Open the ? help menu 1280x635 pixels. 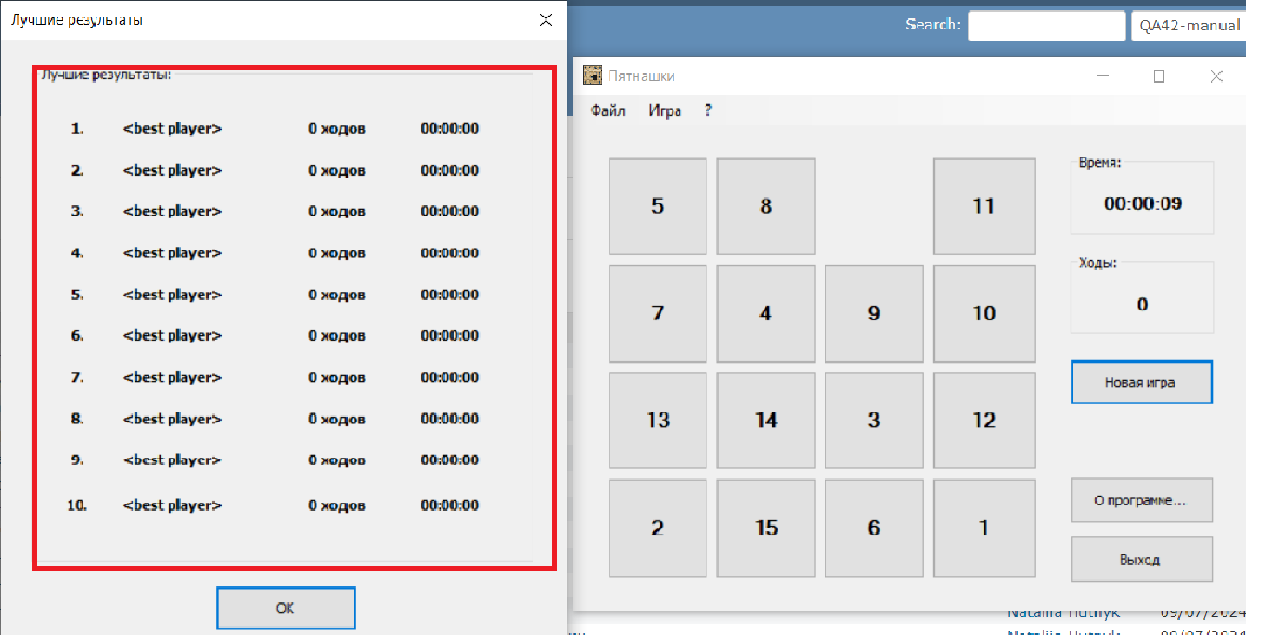coord(708,111)
